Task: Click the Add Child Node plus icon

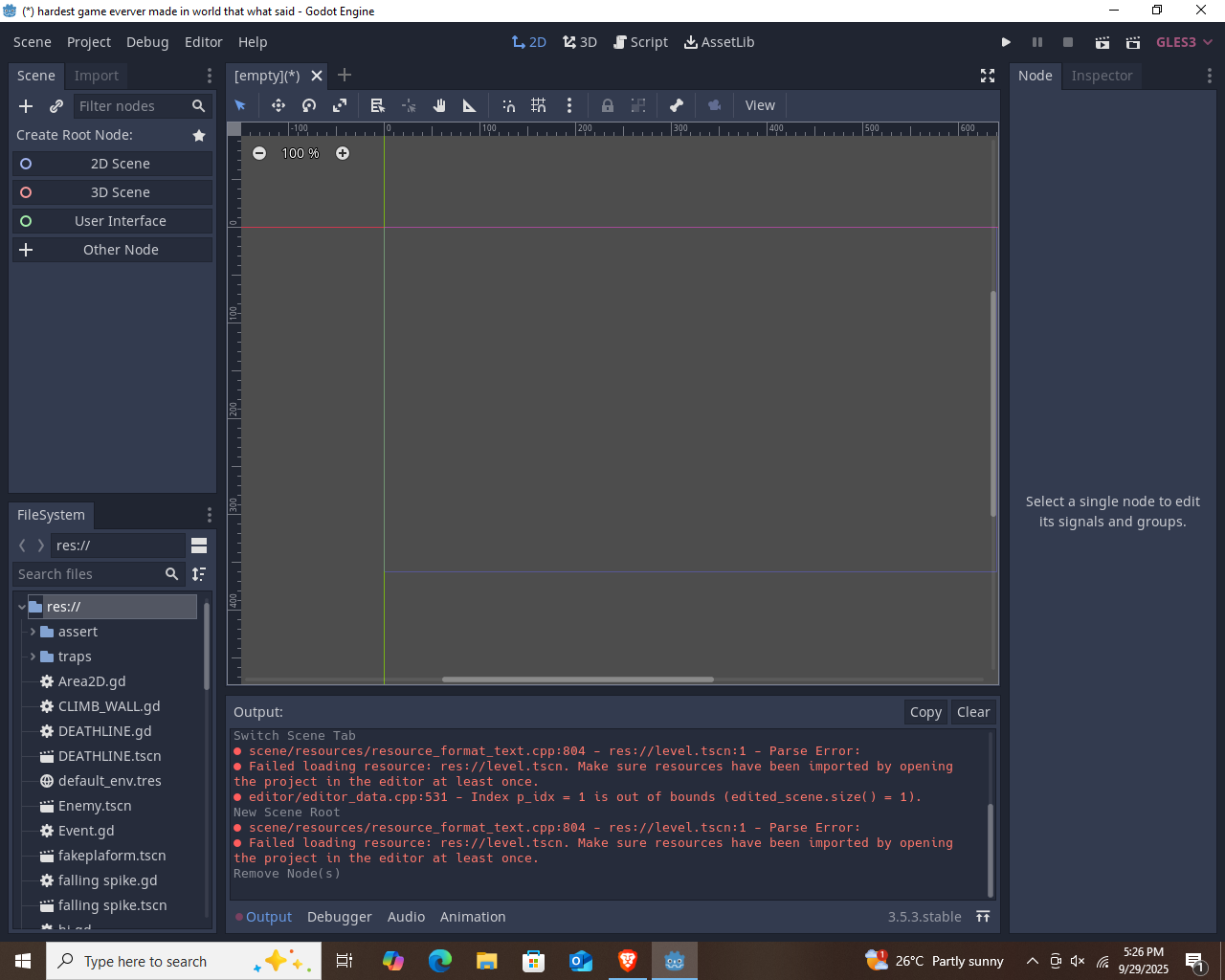Action: pos(26,106)
